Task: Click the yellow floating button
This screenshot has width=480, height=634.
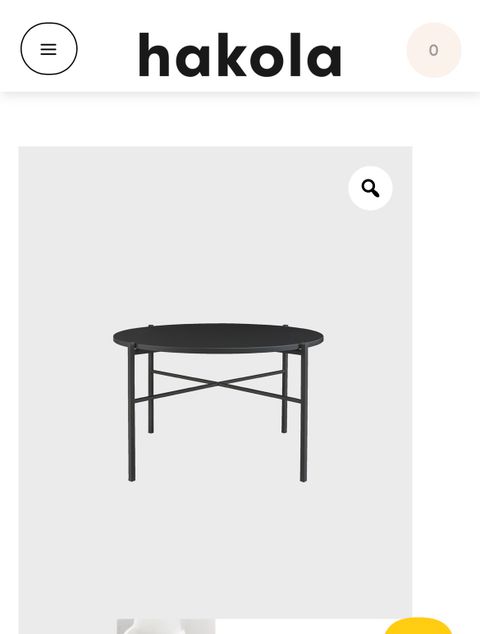Action: click(418, 626)
